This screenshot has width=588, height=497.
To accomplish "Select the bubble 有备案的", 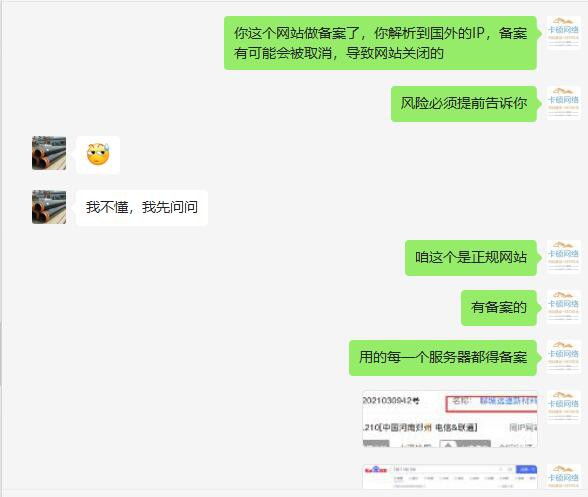I will tap(499, 308).
